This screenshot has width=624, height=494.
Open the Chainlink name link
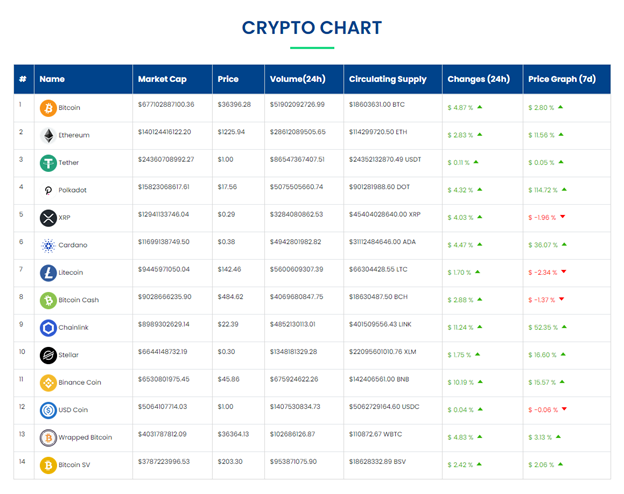tap(74, 328)
